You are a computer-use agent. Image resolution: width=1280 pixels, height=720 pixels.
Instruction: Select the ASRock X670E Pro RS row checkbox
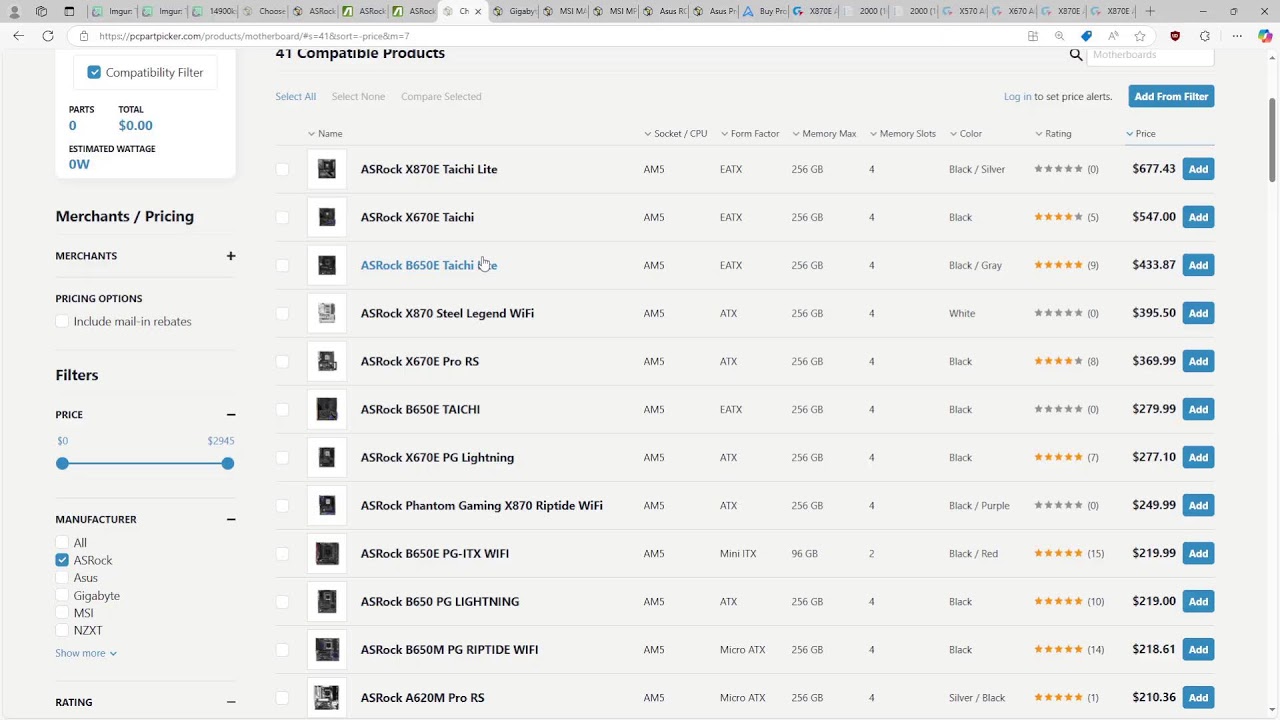pos(282,361)
